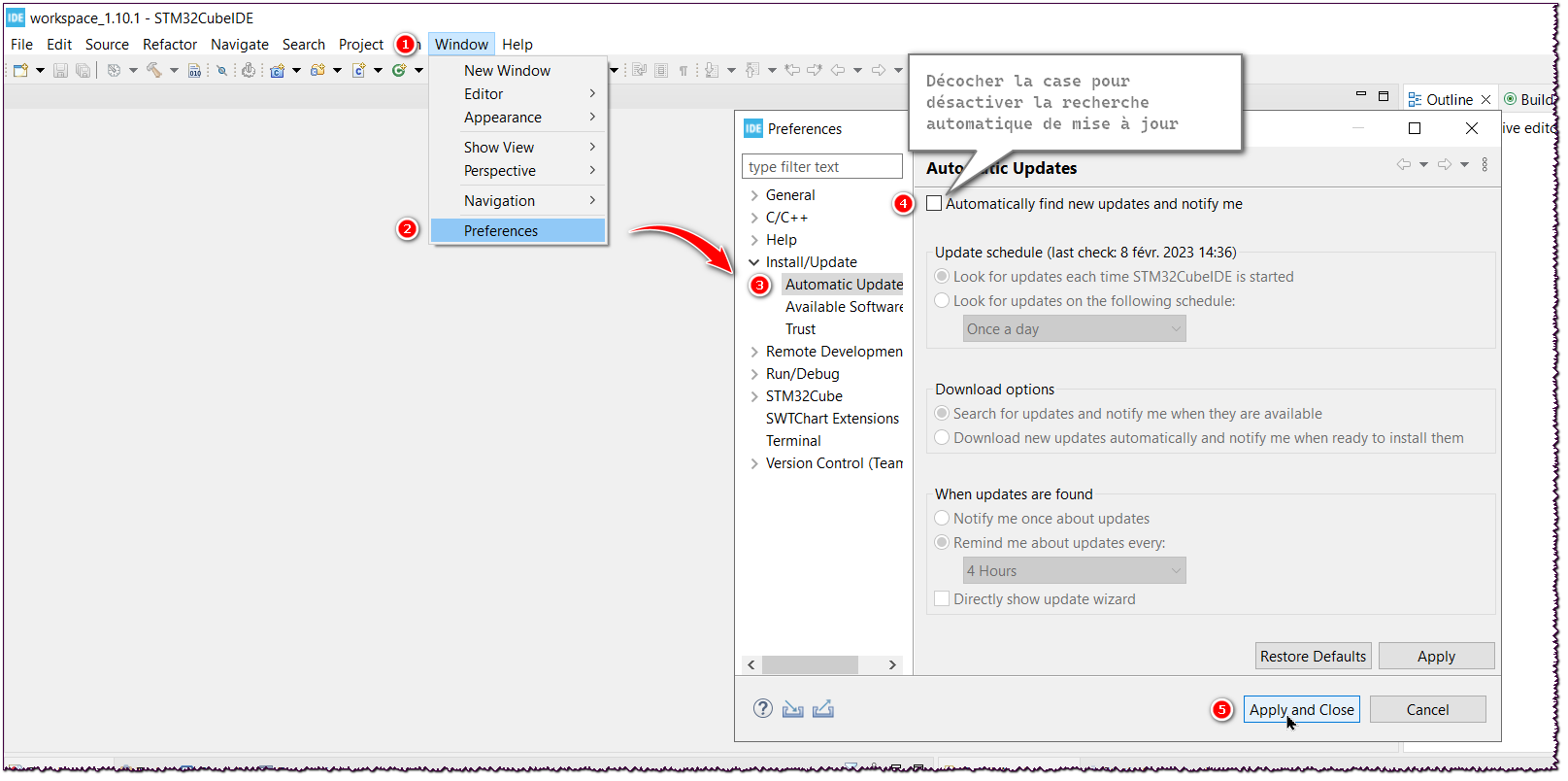Click the Save All toolbar icon
The image size is (1568, 781).
coord(83,70)
